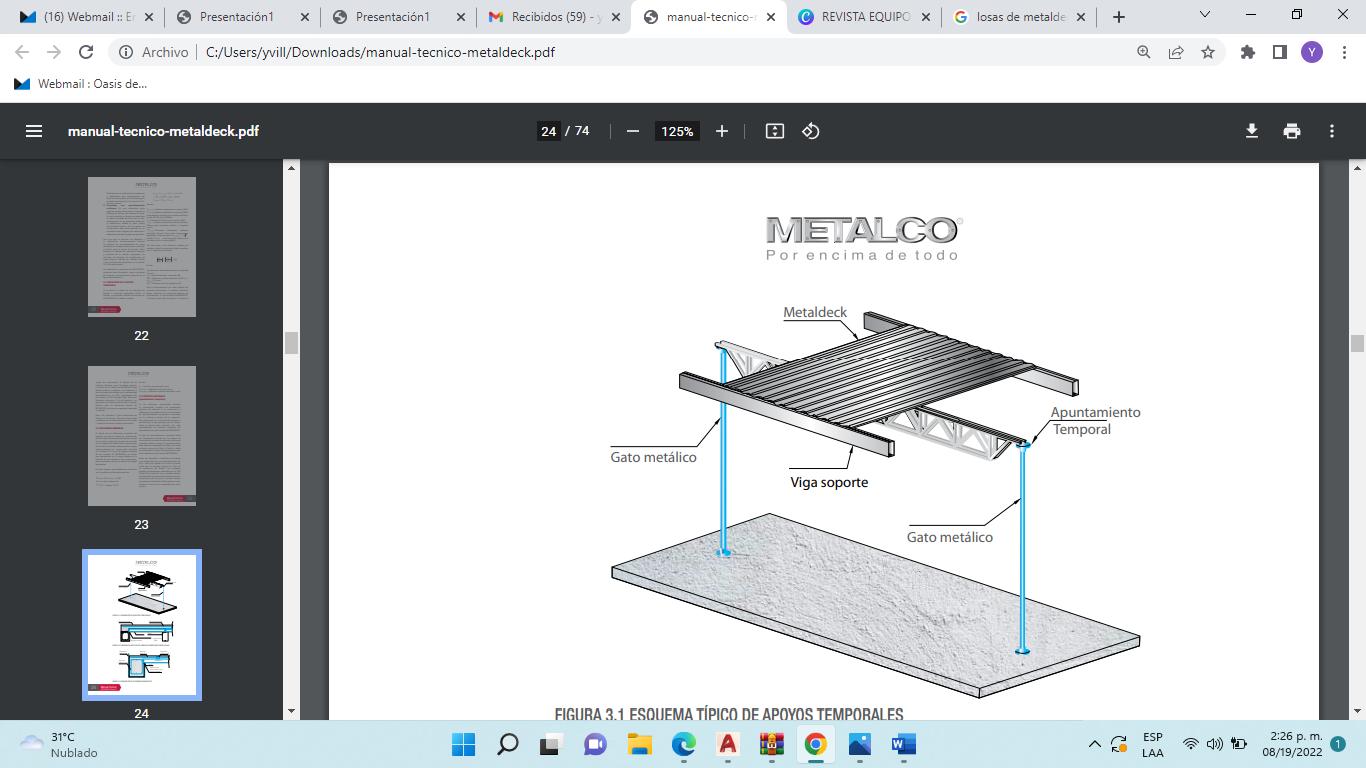Close the REVISTA EQUIPO tab
Screen dimensions: 1366x768
pos(924,17)
